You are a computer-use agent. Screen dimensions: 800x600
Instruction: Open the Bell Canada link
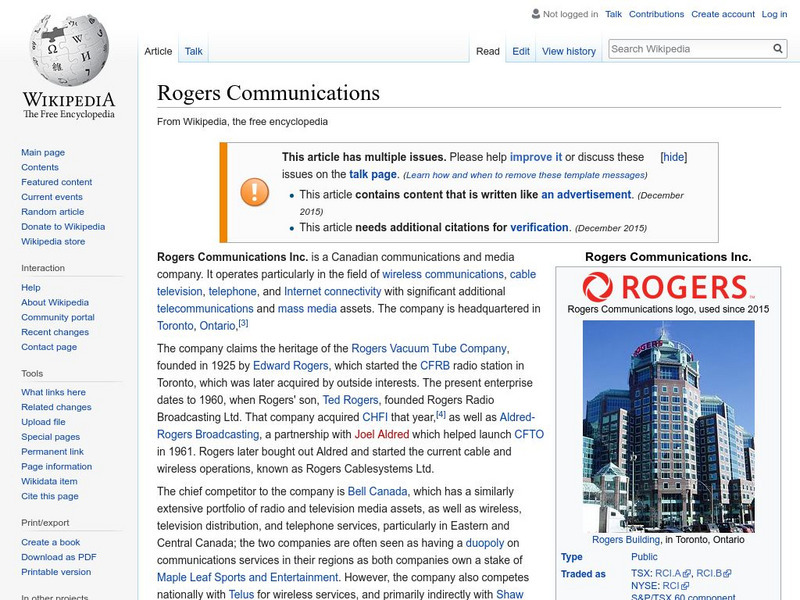pos(378,492)
